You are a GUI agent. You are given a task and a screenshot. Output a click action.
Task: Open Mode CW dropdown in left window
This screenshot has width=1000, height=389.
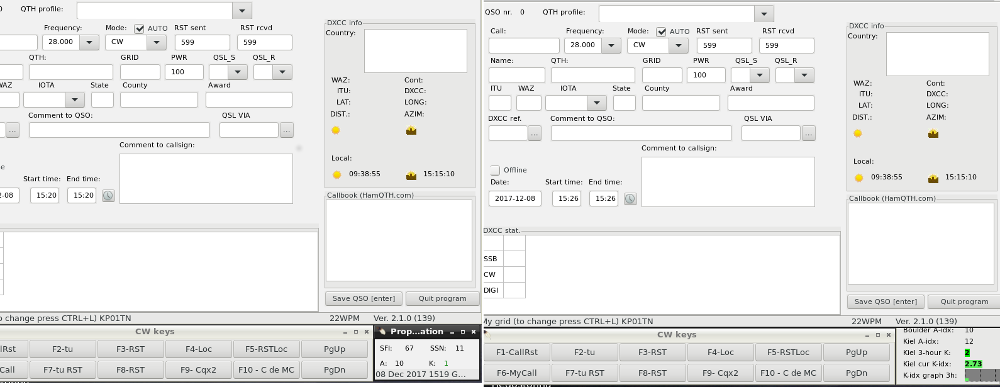[156, 43]
